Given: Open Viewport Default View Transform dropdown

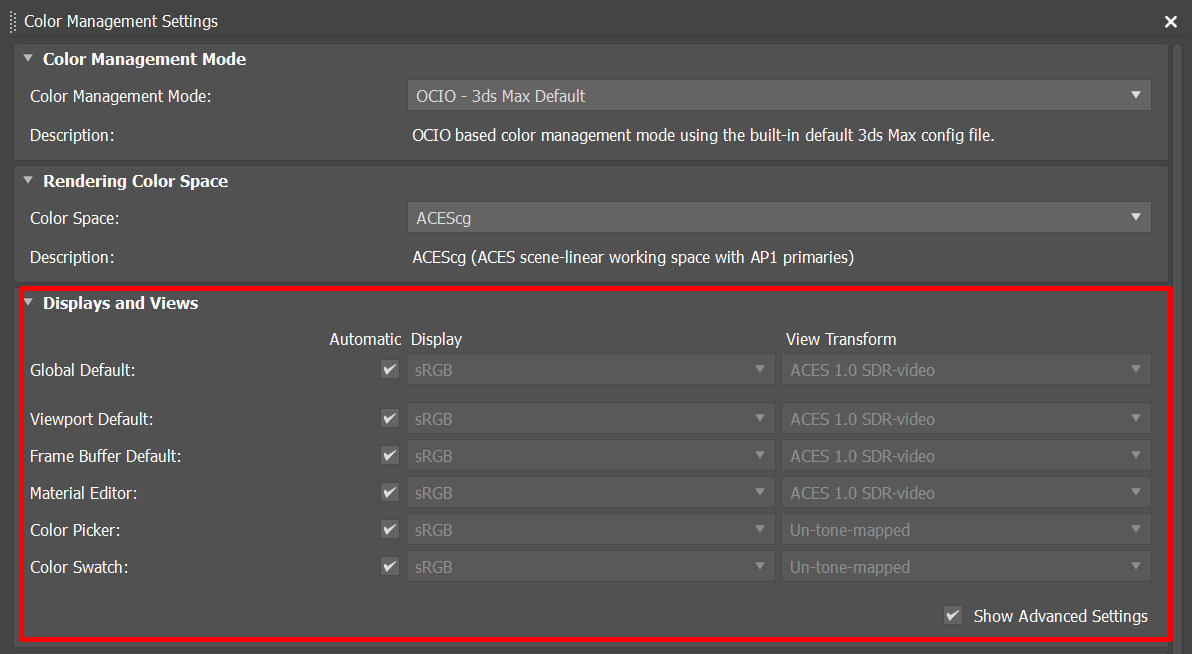Looking at the screenshot, I should point(965,419).
